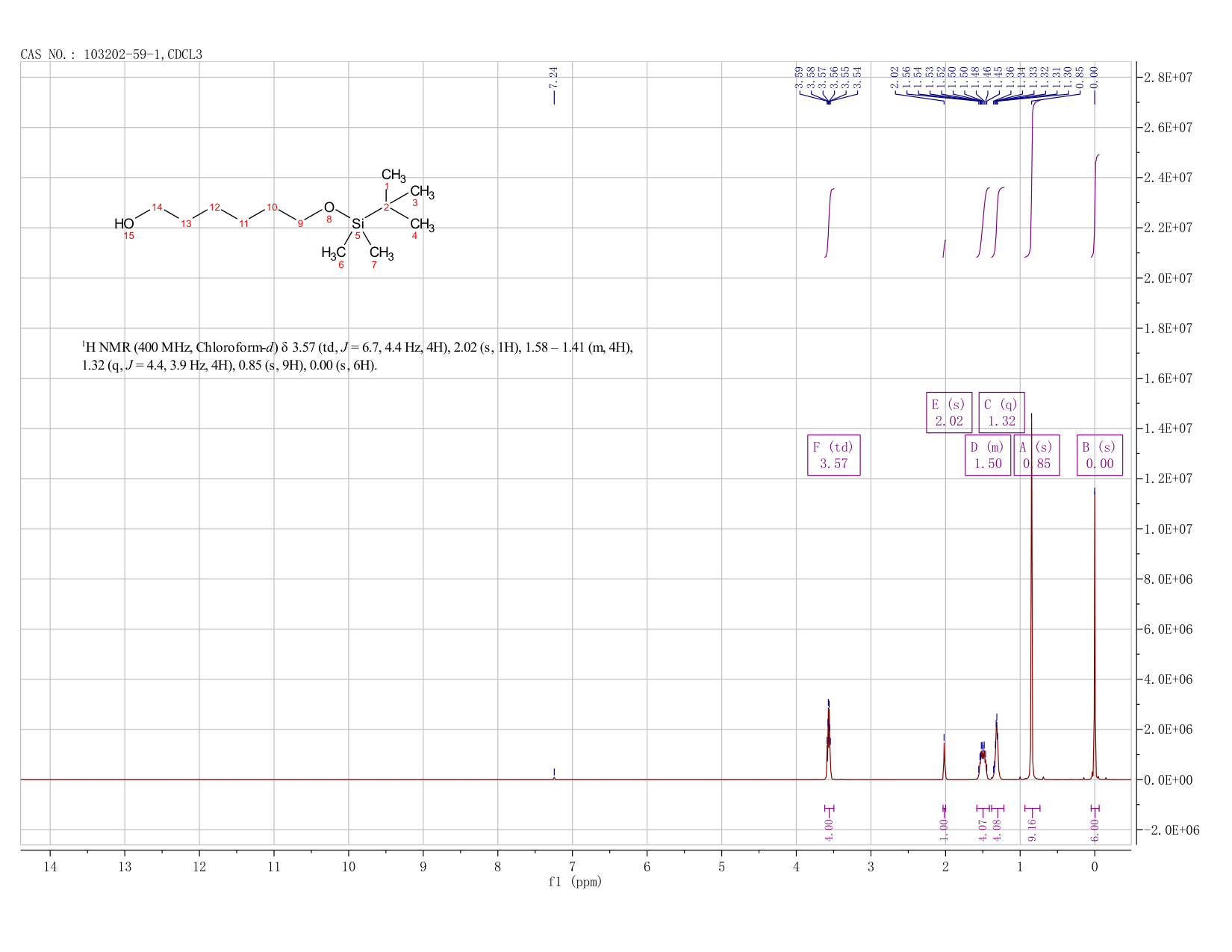Click the E (s) 2.02 multiplet box
The width and height of the screenshot is (1232, 952).
coord(949,413)
